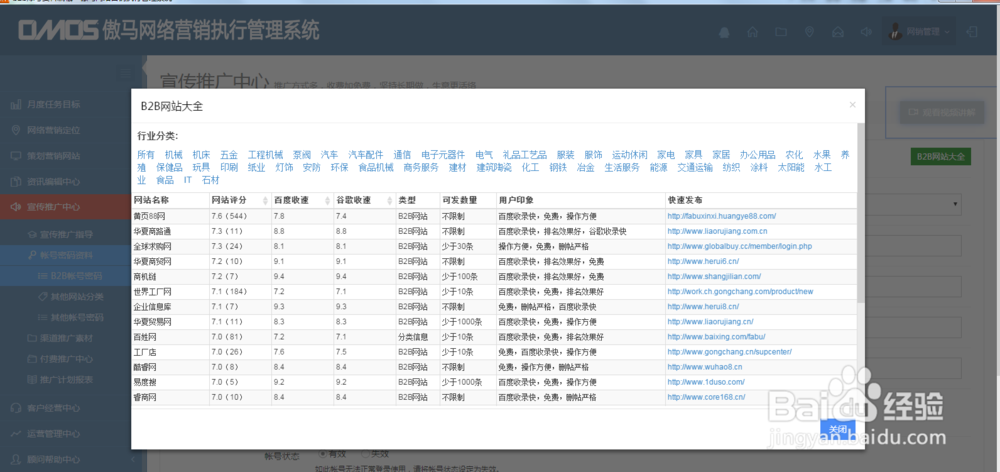Click the blue 关闭 button

coord(838,430)
